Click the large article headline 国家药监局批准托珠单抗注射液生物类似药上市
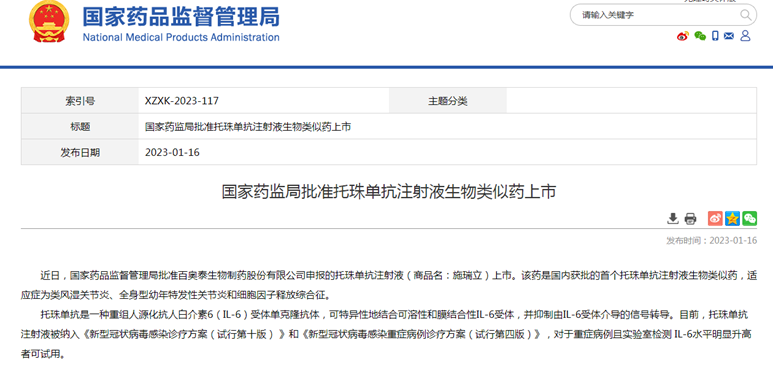This screenshot has height=370, width=773. click(x=388, y=192)
